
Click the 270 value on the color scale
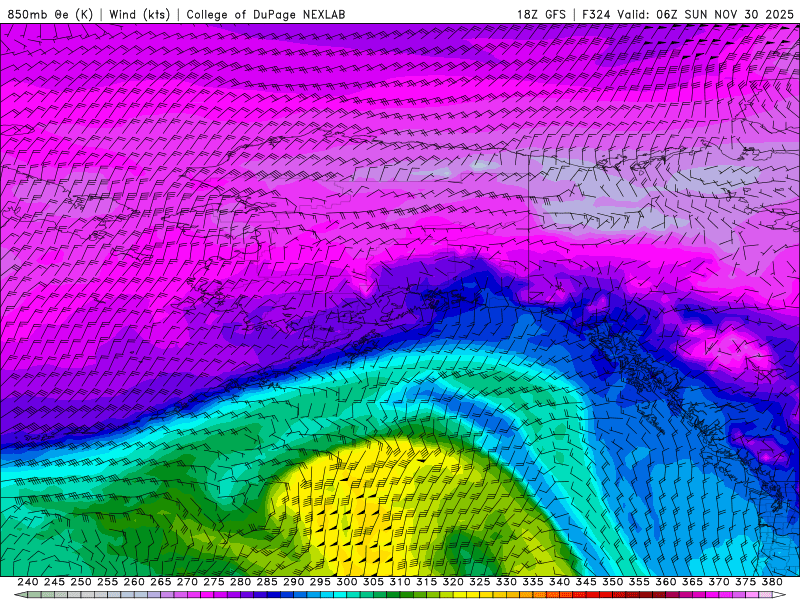pyautogui.click(x=187, y=582)
